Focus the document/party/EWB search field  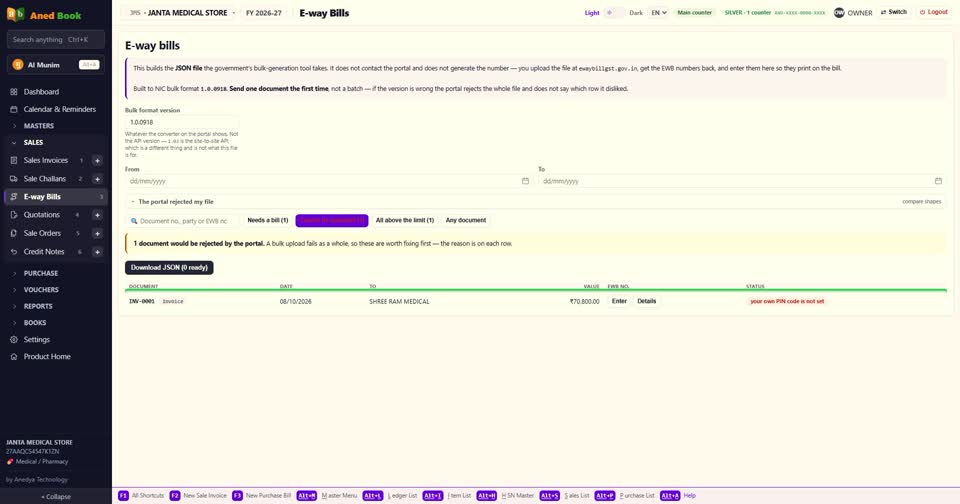[182, 221]
